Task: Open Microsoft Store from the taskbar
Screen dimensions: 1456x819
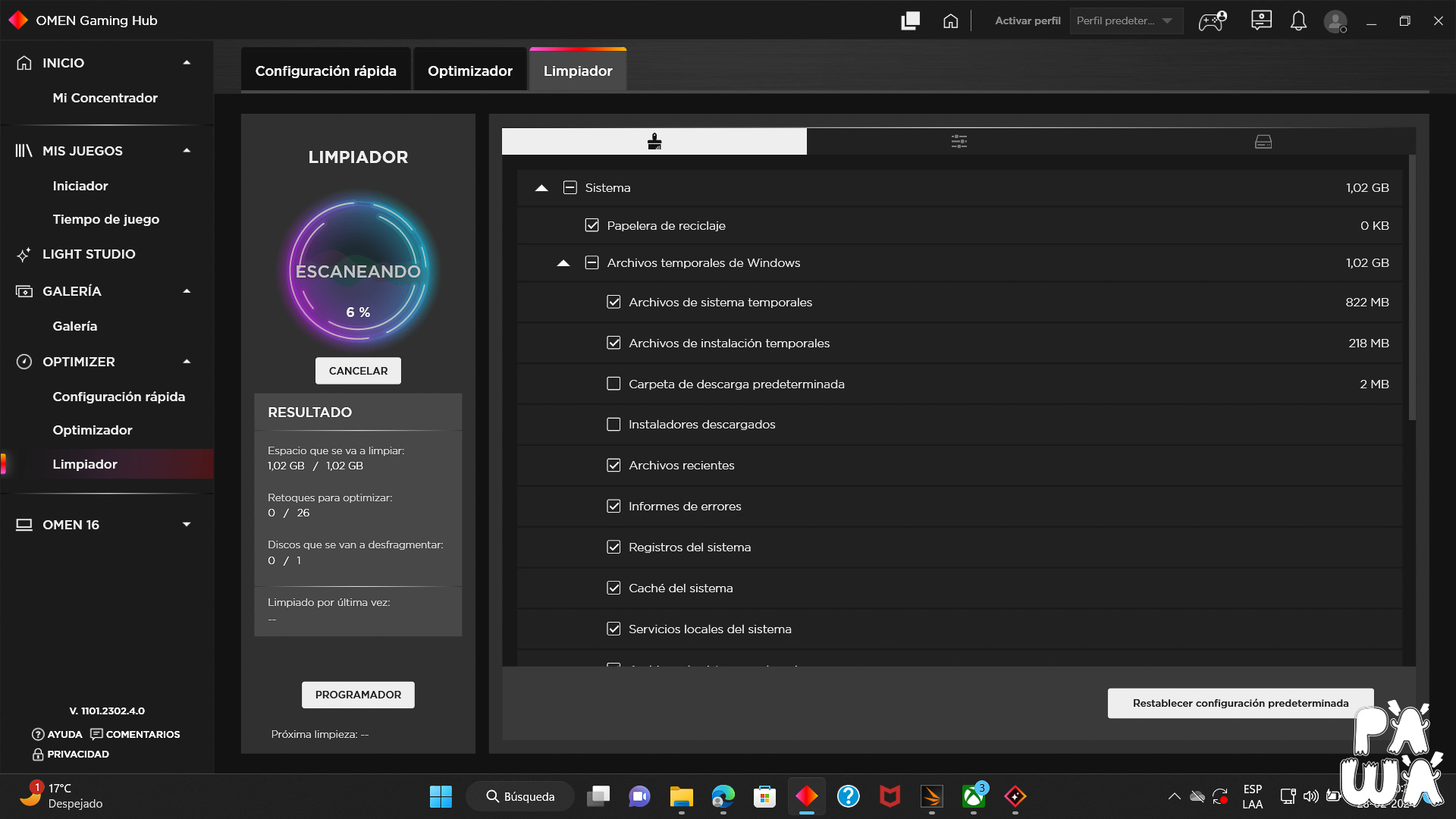Action: (764, 796)
